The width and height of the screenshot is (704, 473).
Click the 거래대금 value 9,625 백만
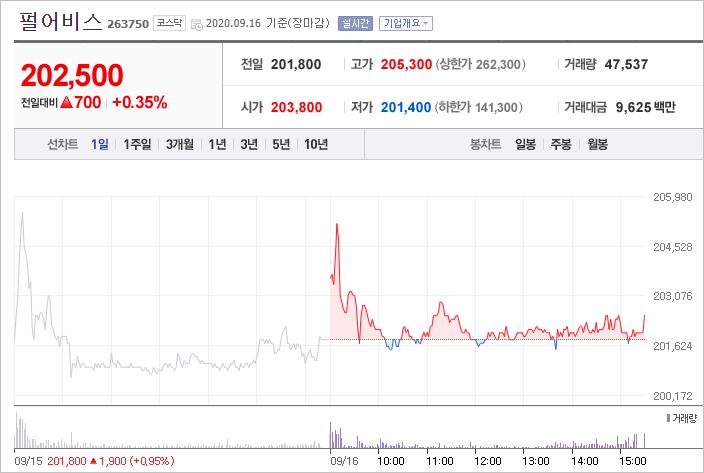tap(646, 107)
